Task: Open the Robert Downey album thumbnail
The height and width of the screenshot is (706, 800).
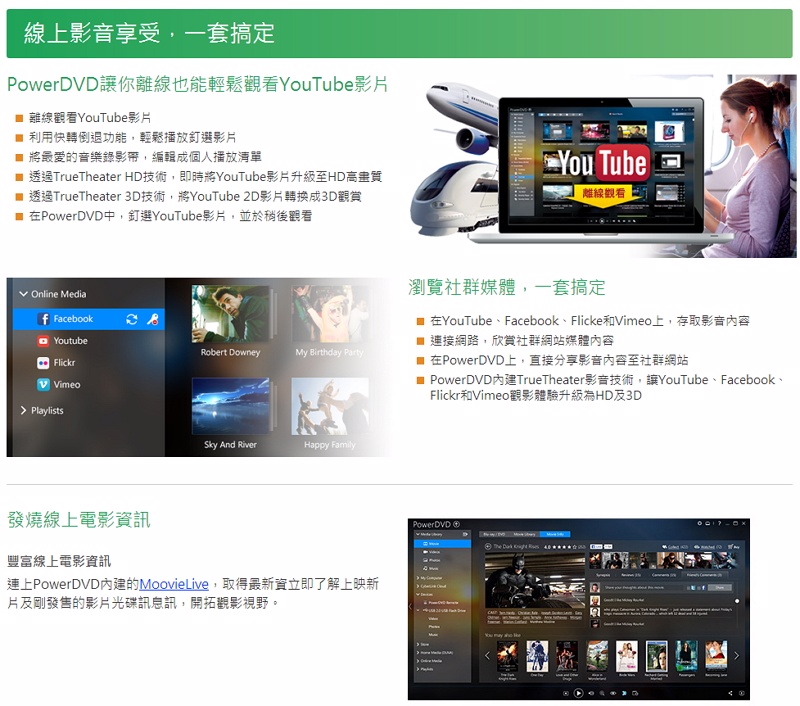Action: coord(231,314)
